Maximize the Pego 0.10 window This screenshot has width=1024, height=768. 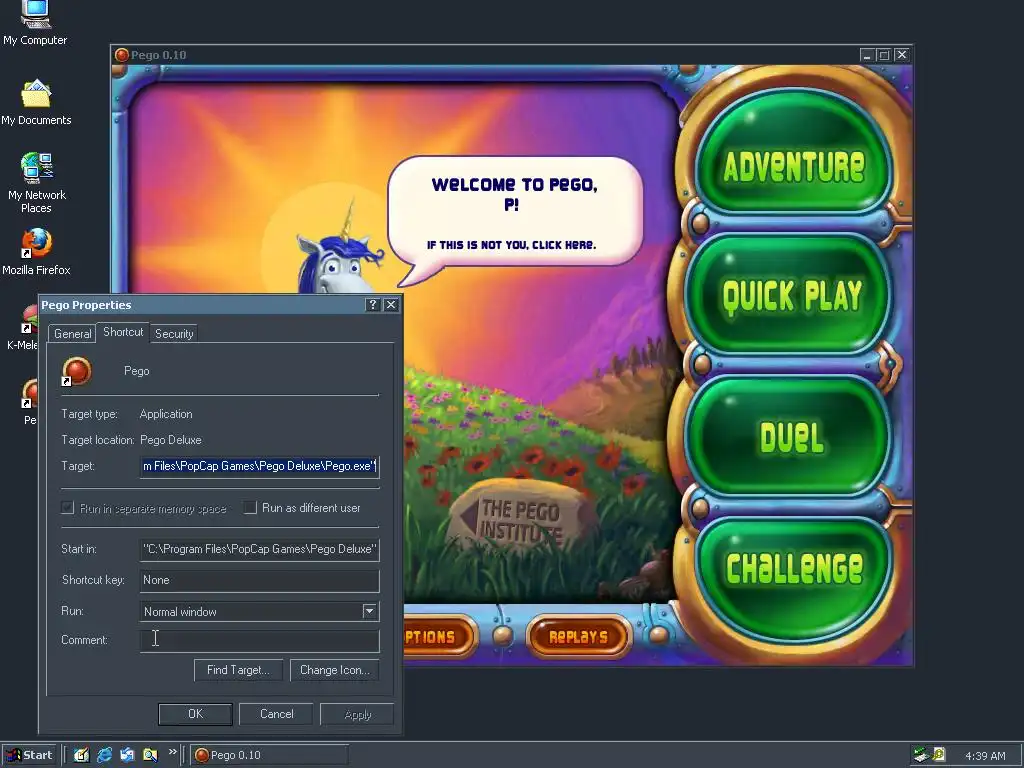click(x=884, y=55)
